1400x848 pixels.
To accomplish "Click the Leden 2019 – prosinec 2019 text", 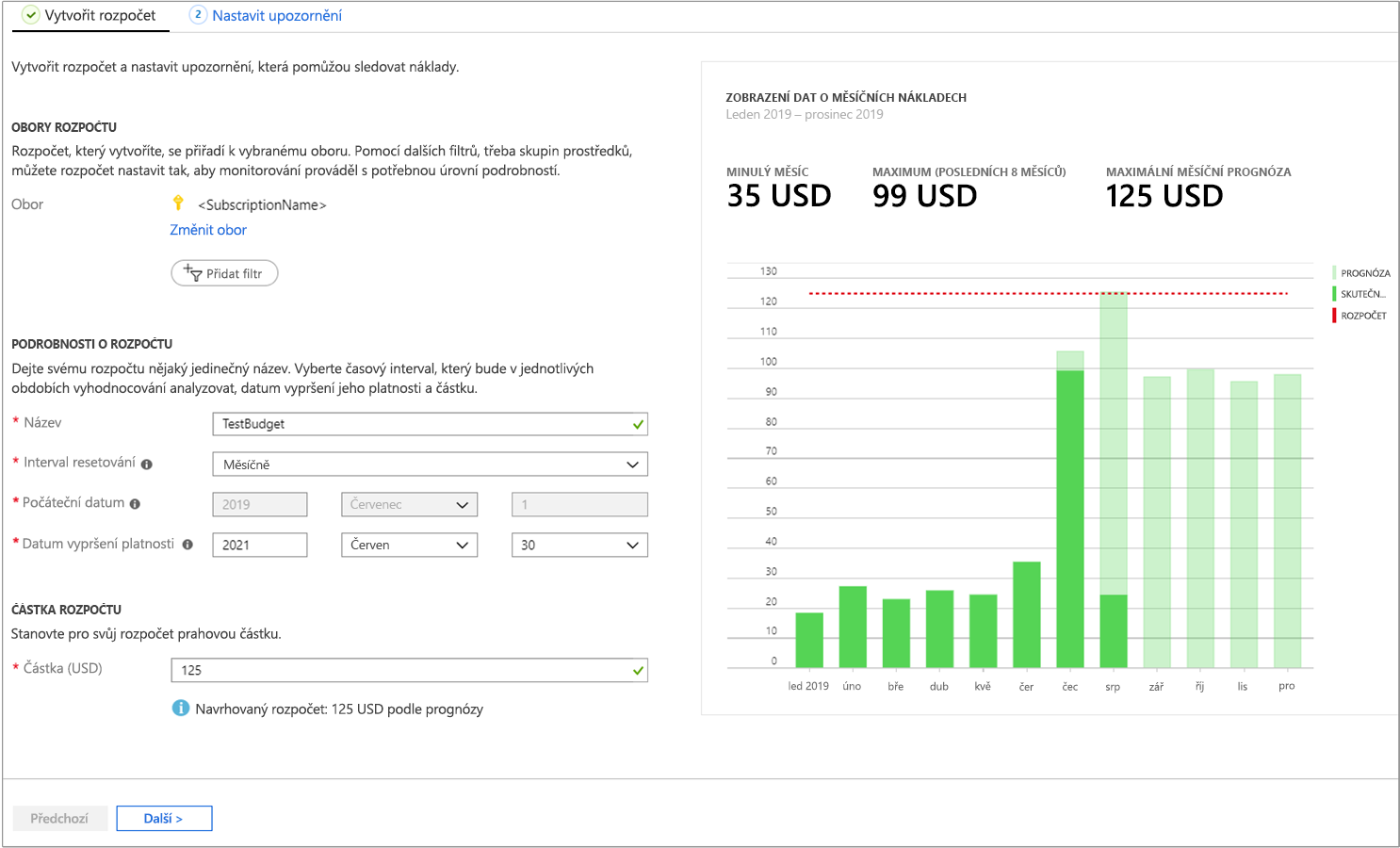I will tap(805, 114).
